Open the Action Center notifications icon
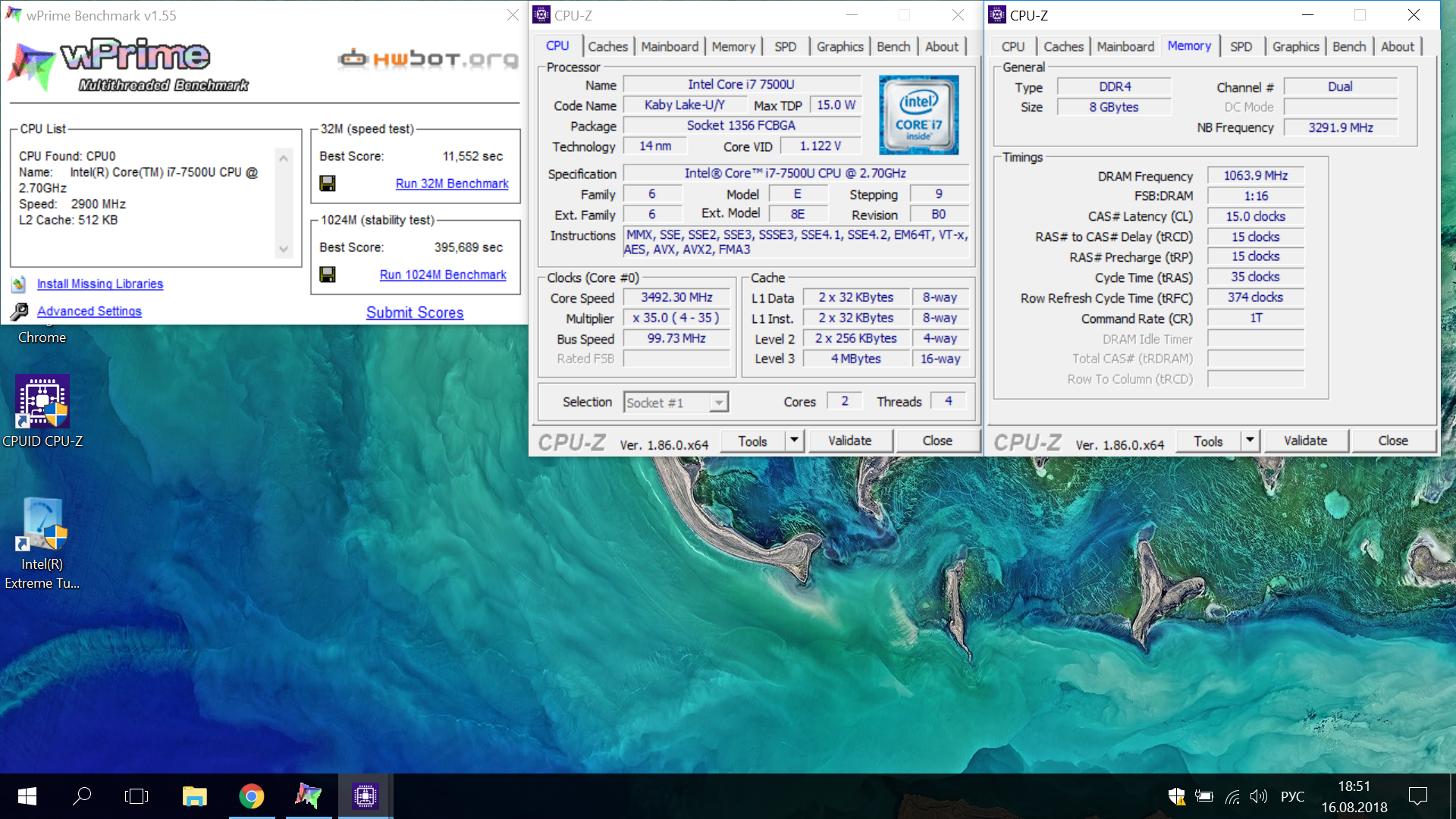 (x=1417, y=796)
